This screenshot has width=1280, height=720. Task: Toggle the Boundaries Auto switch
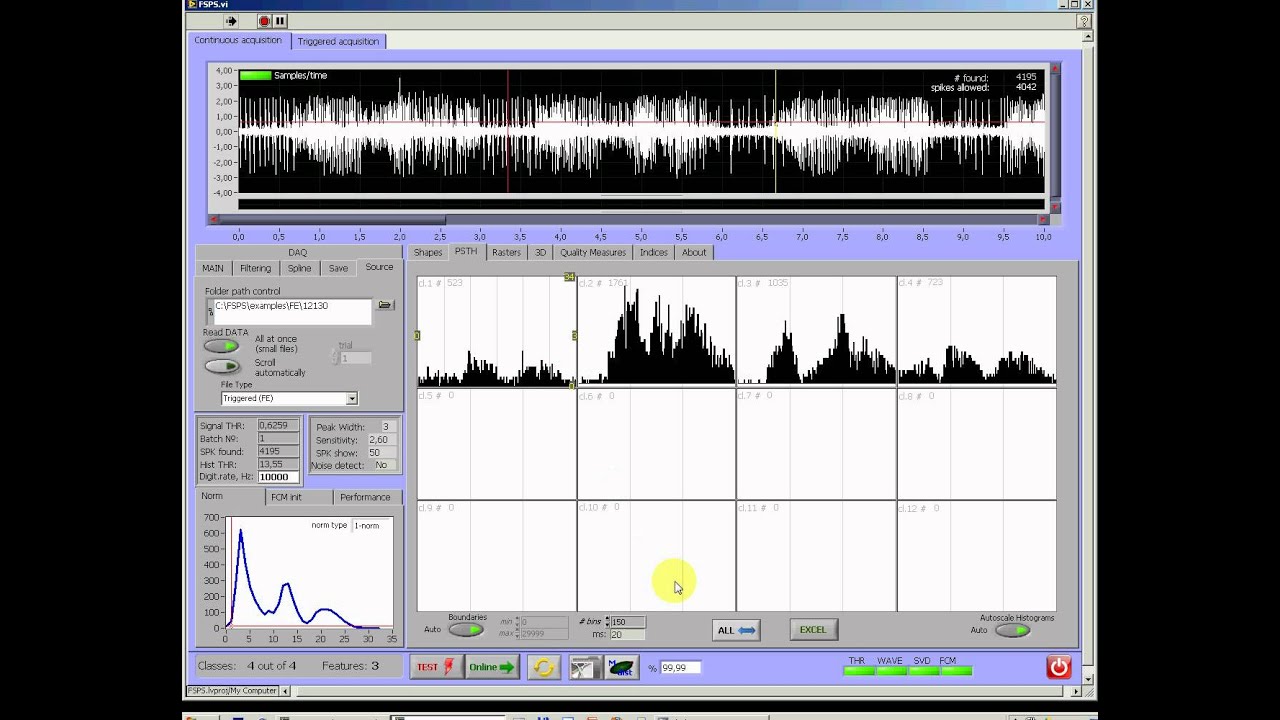(465, 629)
